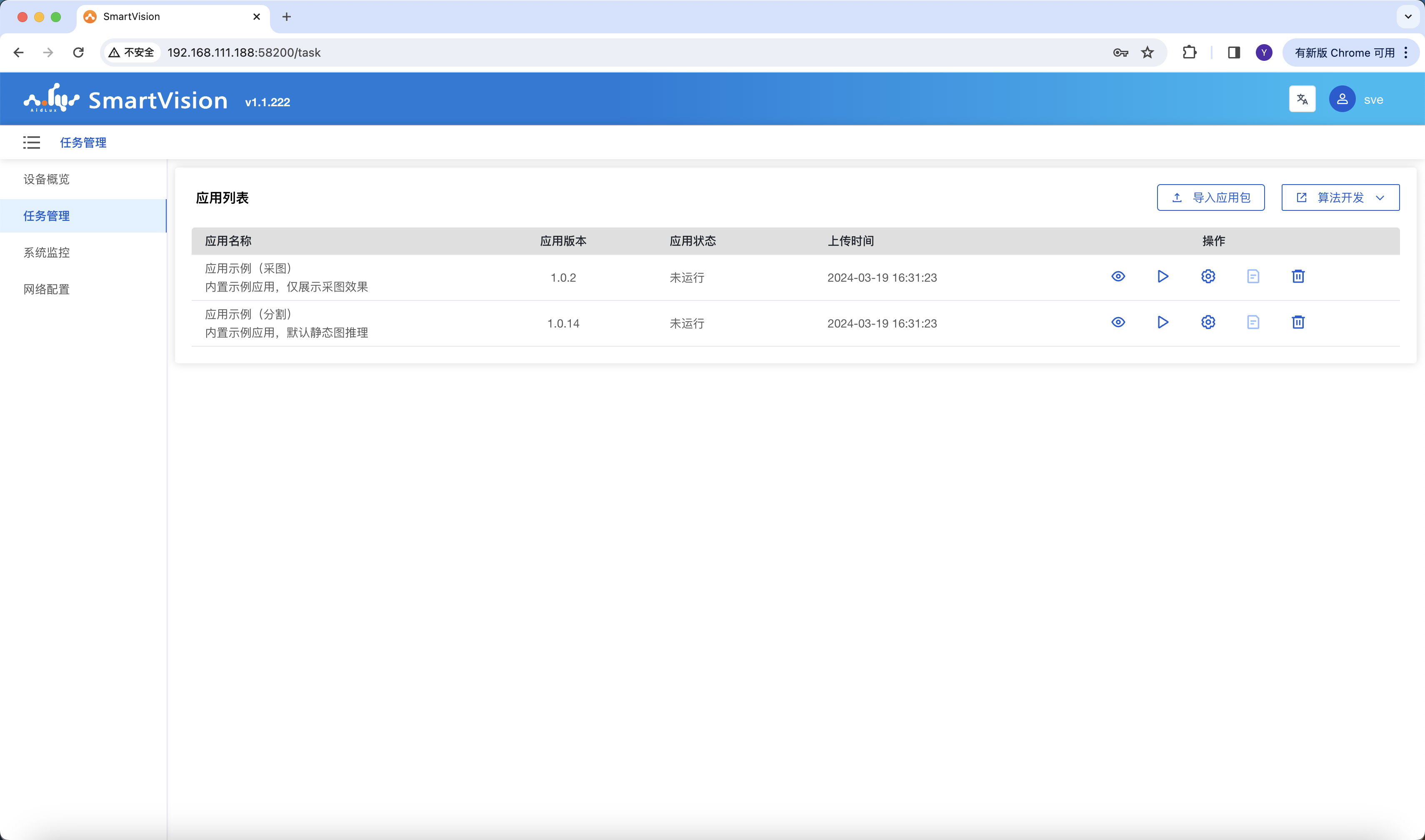Delete 应用示例（采图） with trash icon
This screenshot has width=1425, height=840.
tap(1298, 276)
